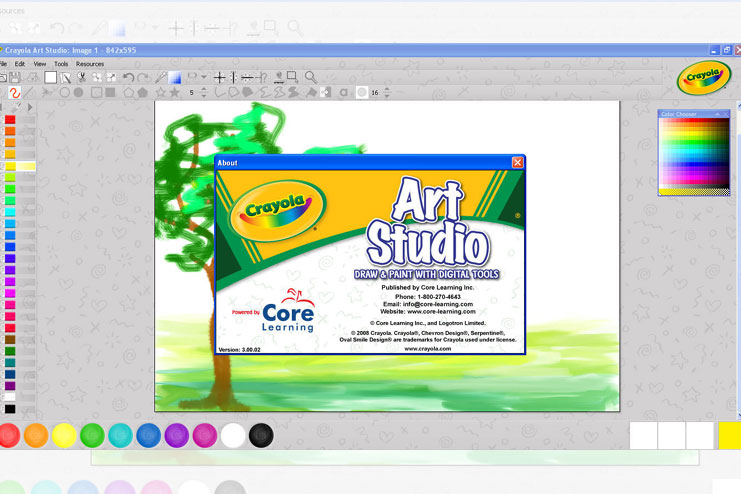
Task: Click the yellow current color box bottom right
Action: (x=729, y=435)
